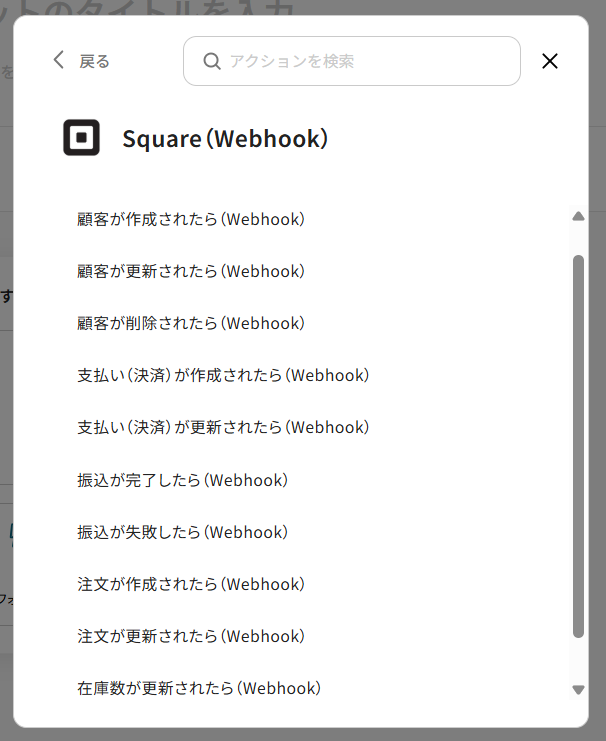Image resolution: width=606 pixels, height=741 pixels.
Task: Select 顧客が削除されたら(Webhook)
Action: point(191,323)
